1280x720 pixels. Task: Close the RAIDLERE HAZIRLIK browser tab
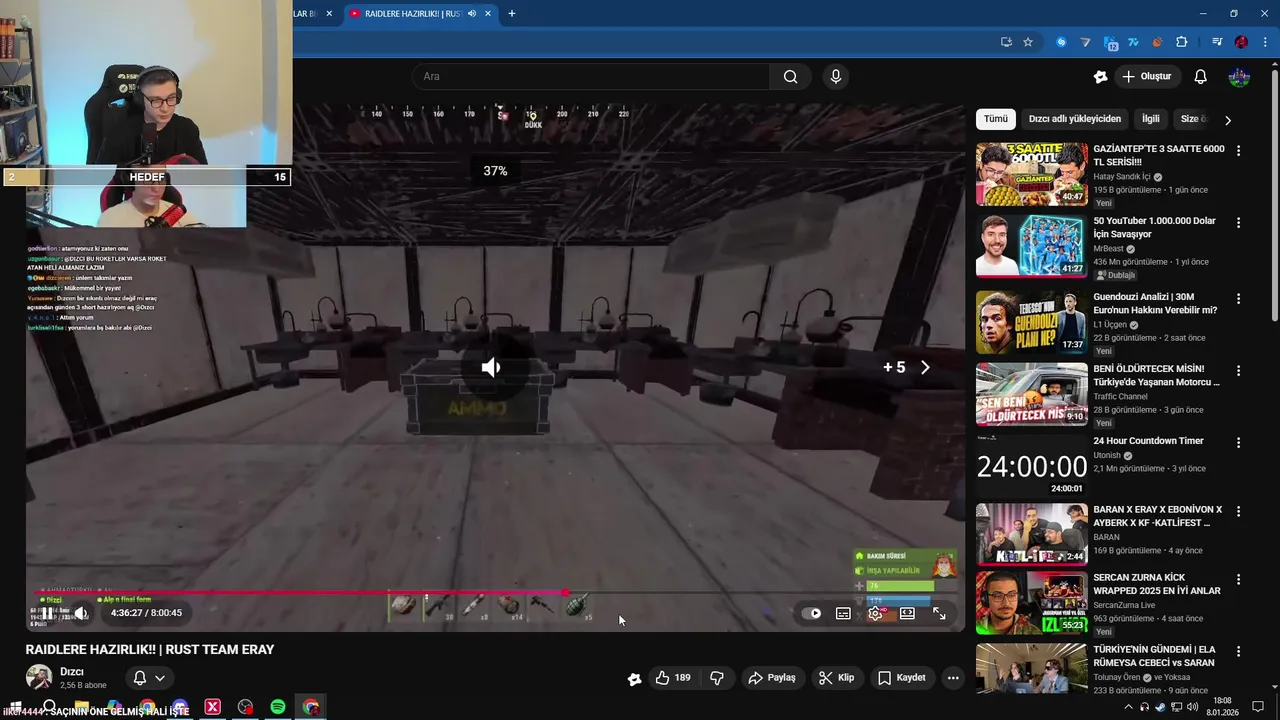[x=488, y=14]
